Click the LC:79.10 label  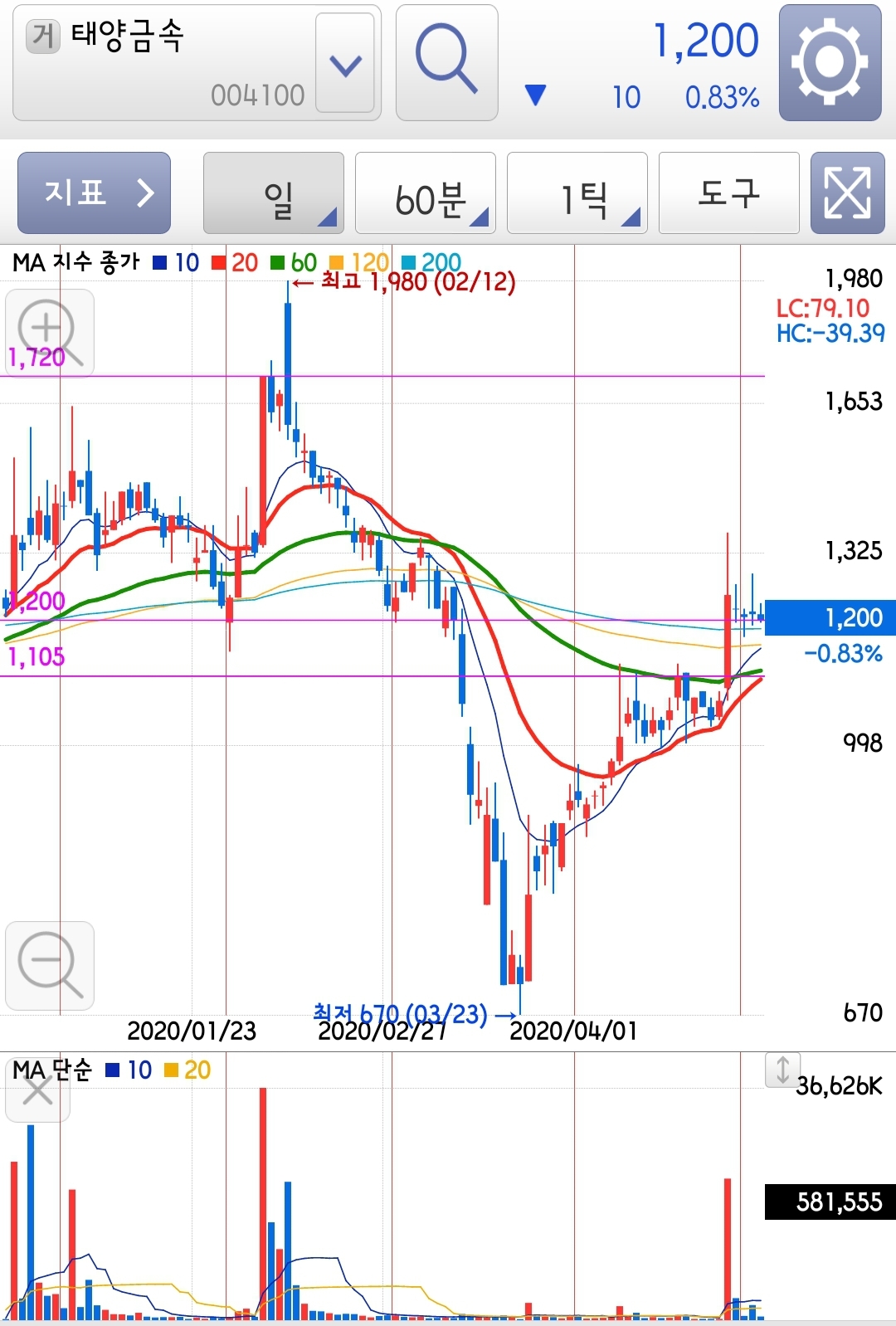point(823,308)
